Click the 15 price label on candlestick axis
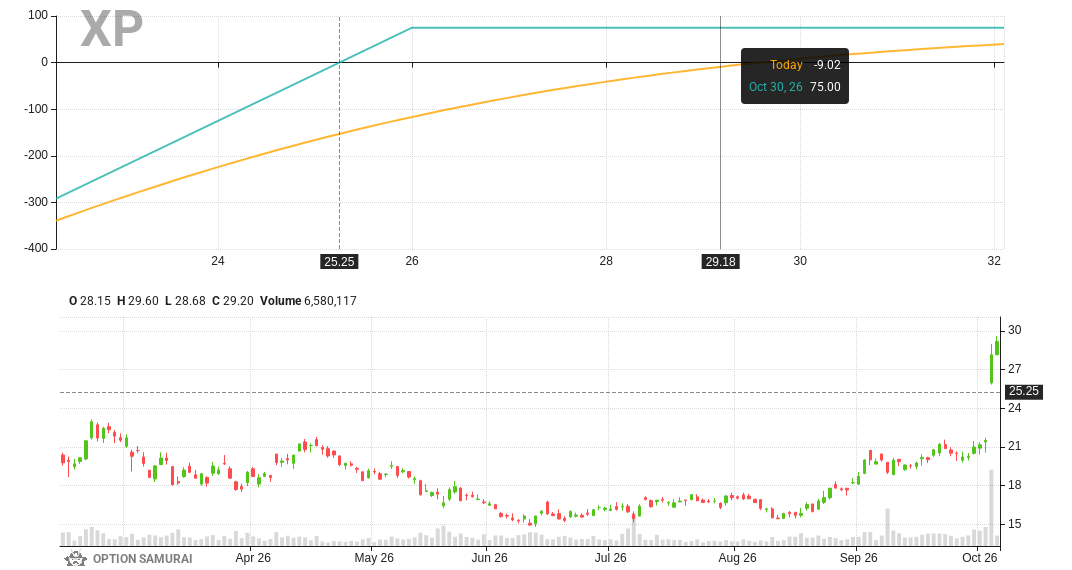Viewport: 1072px width, 570px height. point(1015,524)
